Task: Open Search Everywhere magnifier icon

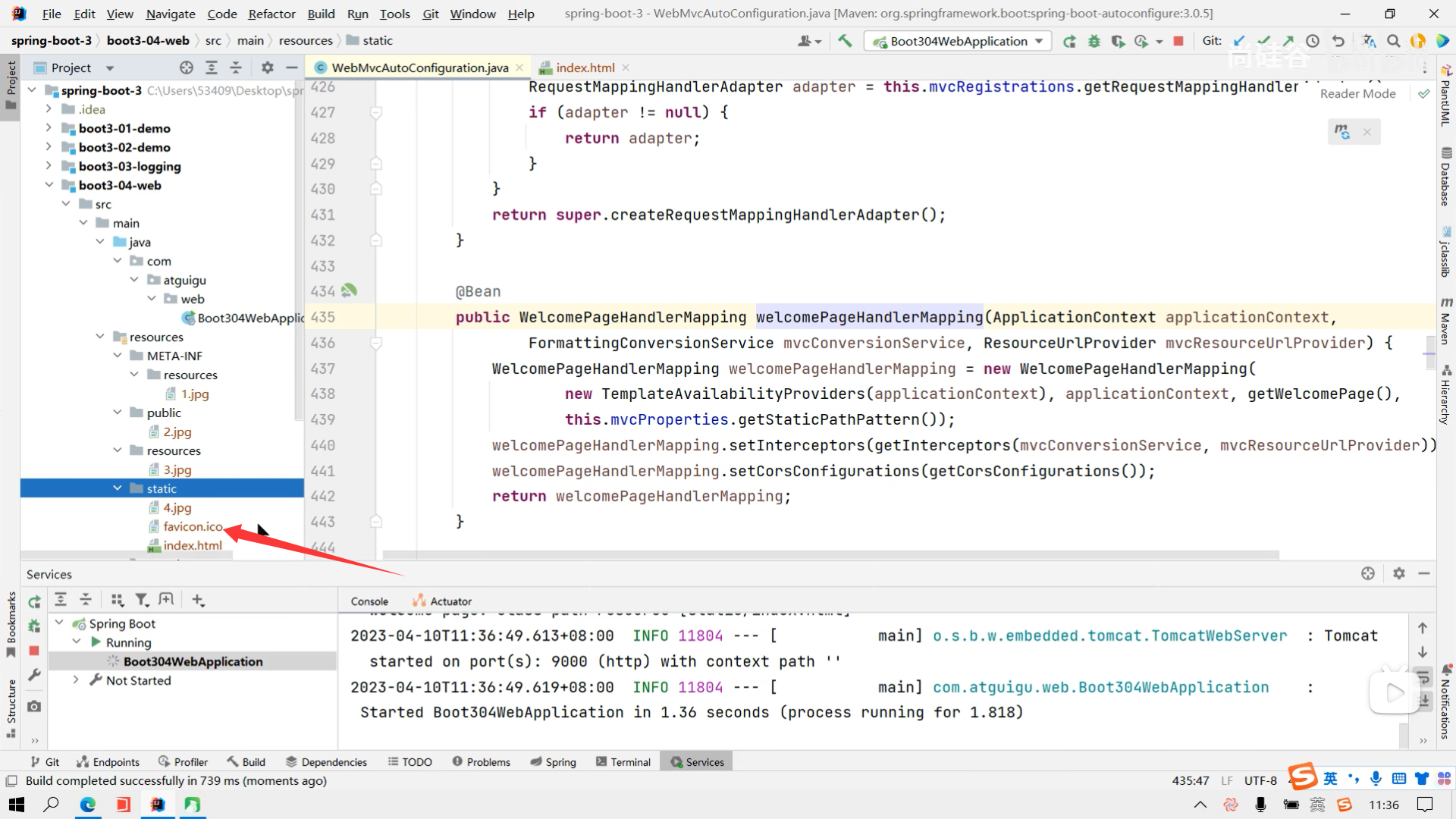Action: 1394,41
